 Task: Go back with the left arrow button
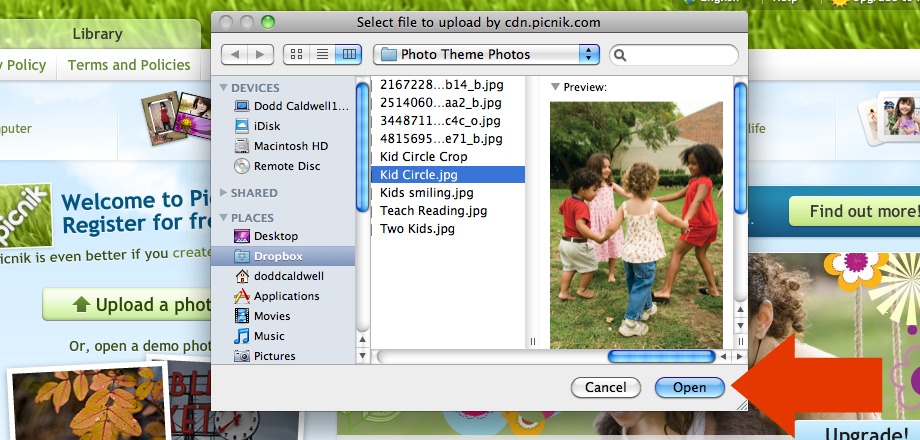pos(234,55)
